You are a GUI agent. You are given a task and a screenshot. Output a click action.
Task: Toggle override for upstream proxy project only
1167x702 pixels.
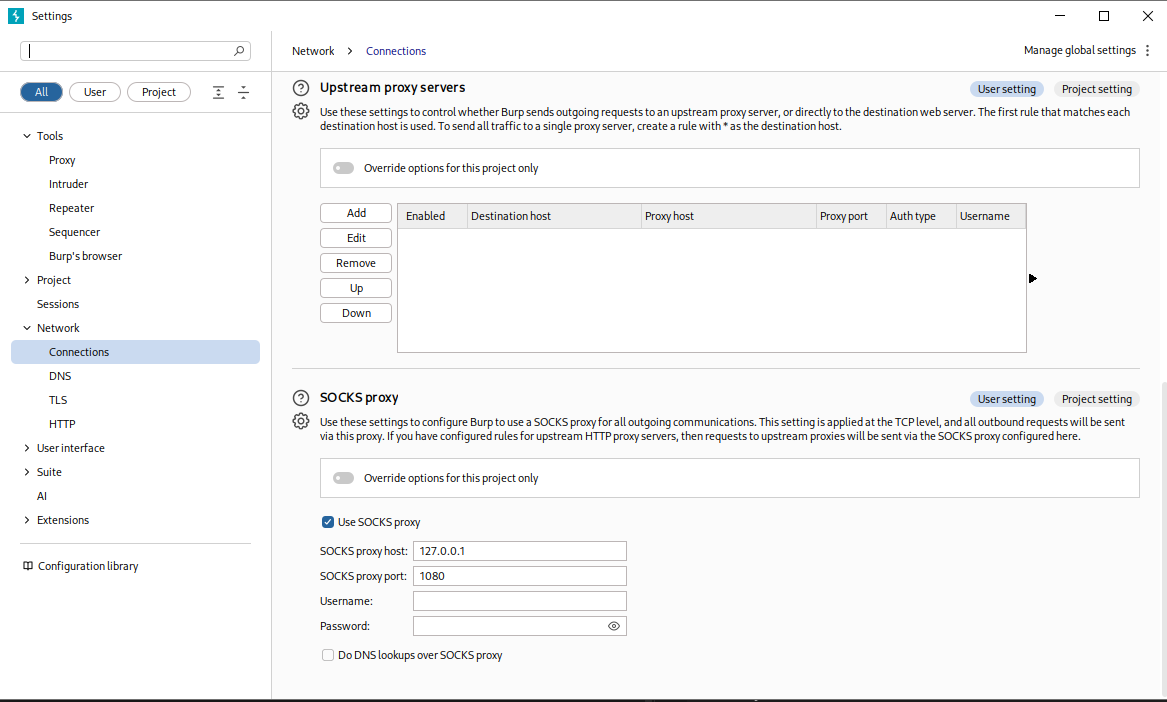[x=343, y=168]
